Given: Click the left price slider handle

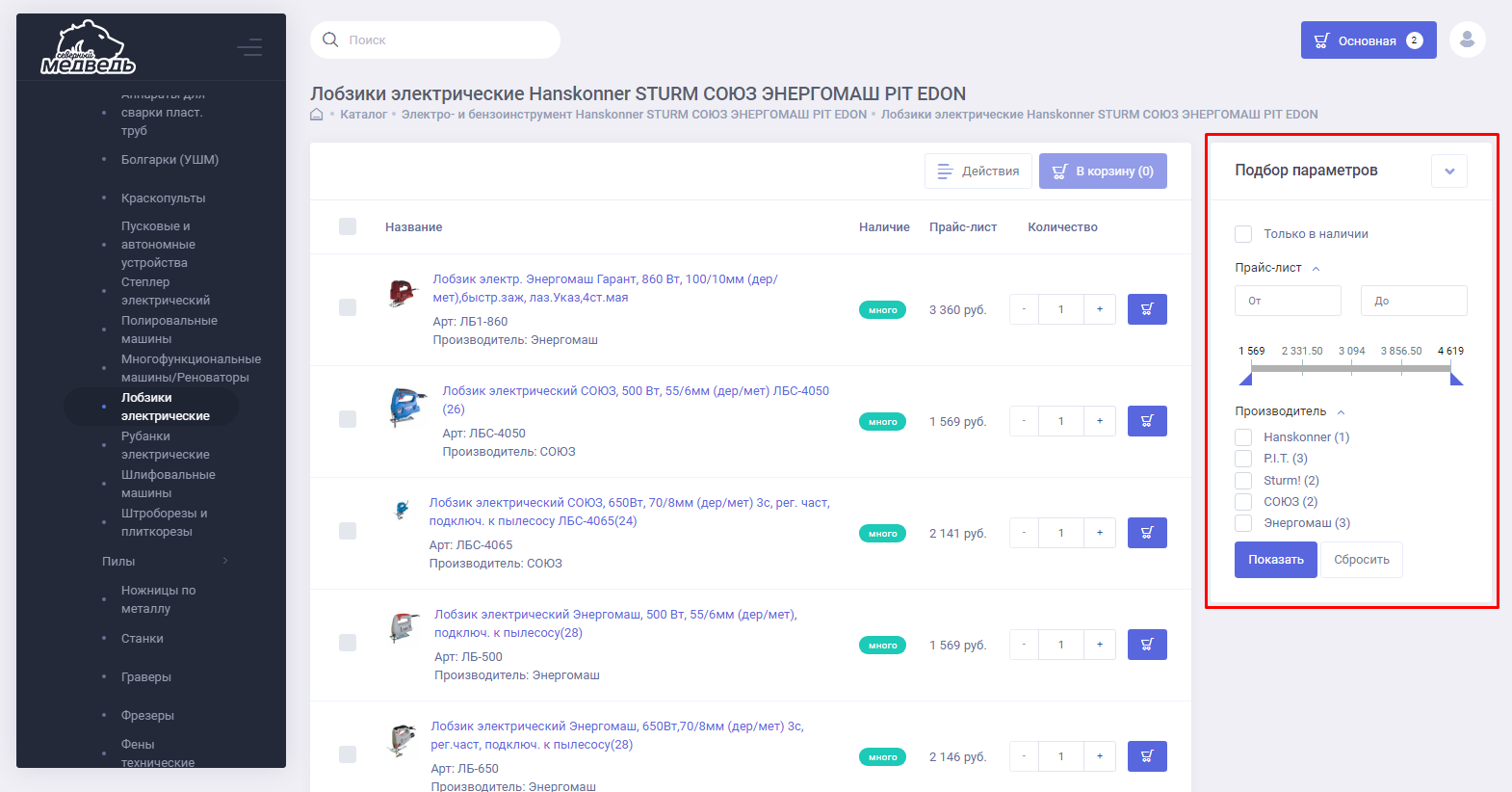Looking at the screenshot, I should [1245, 379].
